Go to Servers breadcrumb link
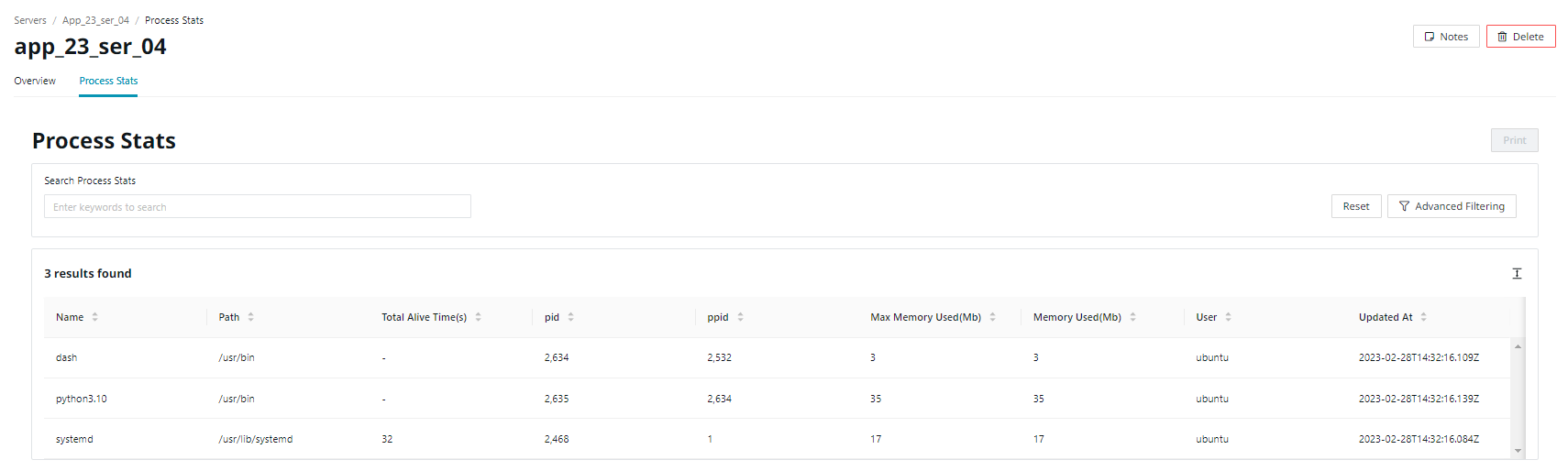 tap(30, 20)
